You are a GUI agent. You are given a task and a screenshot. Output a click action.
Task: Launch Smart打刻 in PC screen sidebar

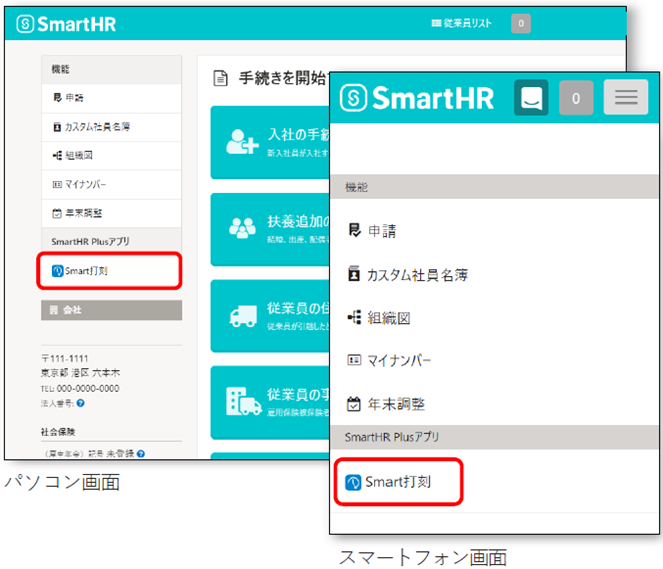tap(109, 271)
